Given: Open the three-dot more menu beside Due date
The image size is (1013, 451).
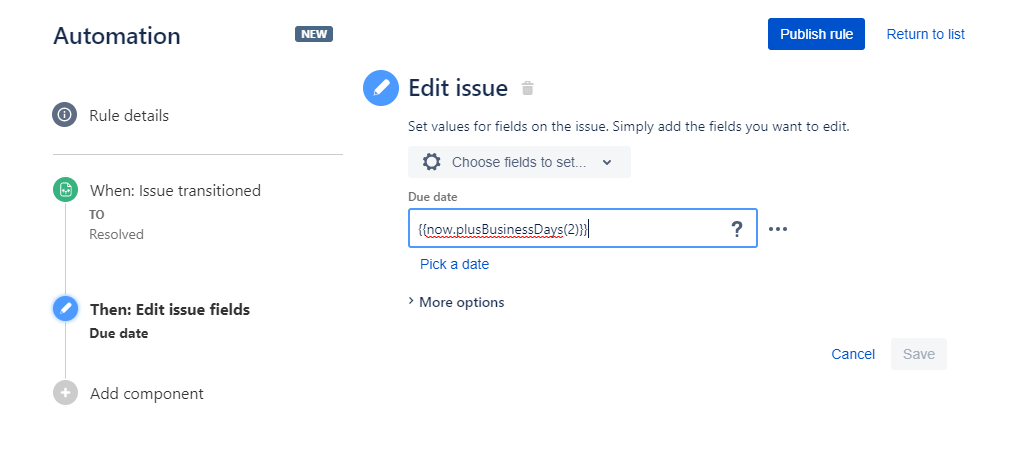Looking at the screenshot, I should [778, 229].
